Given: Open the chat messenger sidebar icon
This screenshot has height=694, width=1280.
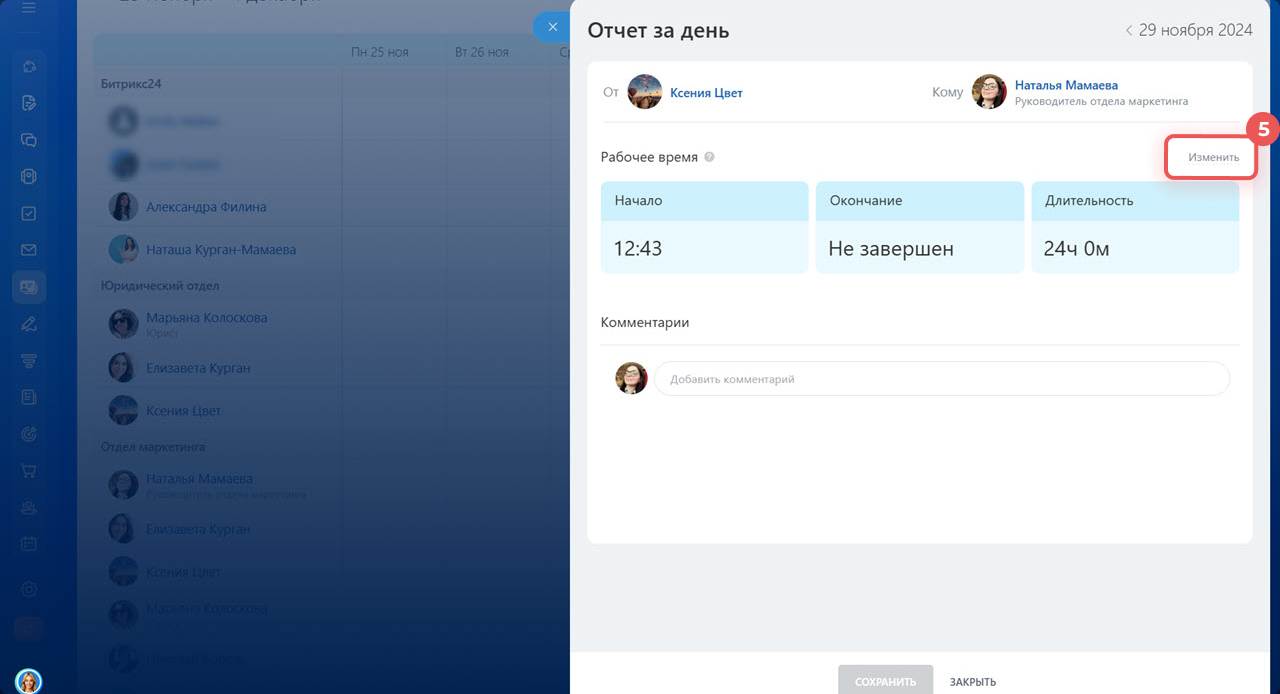Looking at the screenshot, I should (x=29, y=140).
